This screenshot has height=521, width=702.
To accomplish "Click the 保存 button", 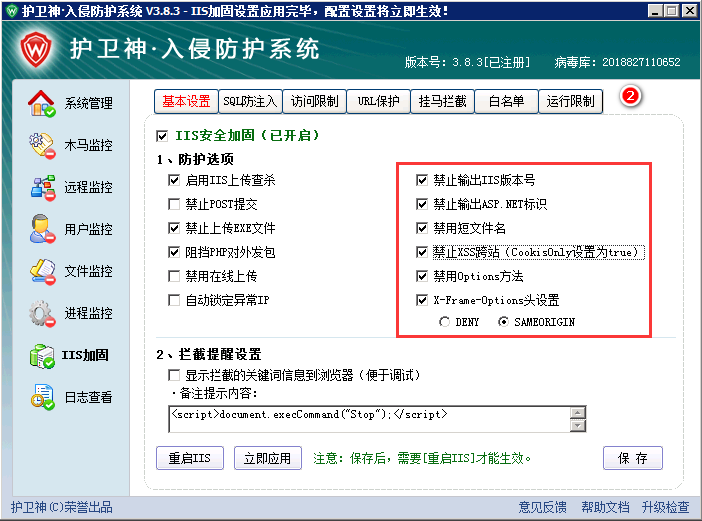I will (x=633, y=458).
